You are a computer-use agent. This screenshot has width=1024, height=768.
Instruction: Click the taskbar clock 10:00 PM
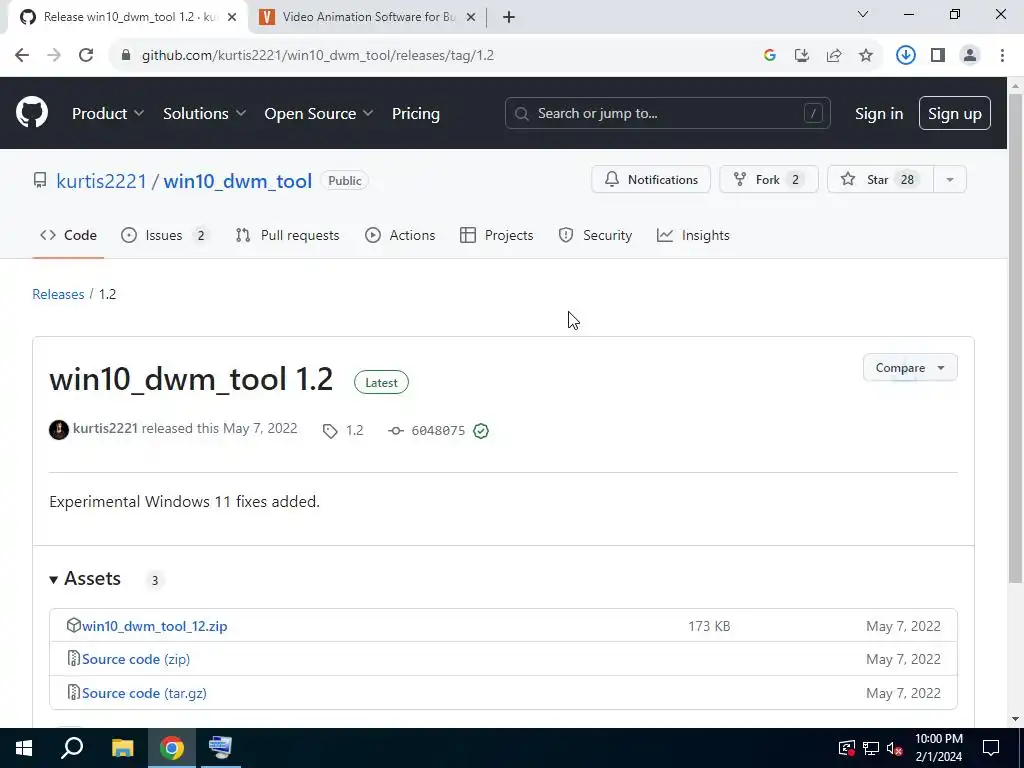(938, 739)
